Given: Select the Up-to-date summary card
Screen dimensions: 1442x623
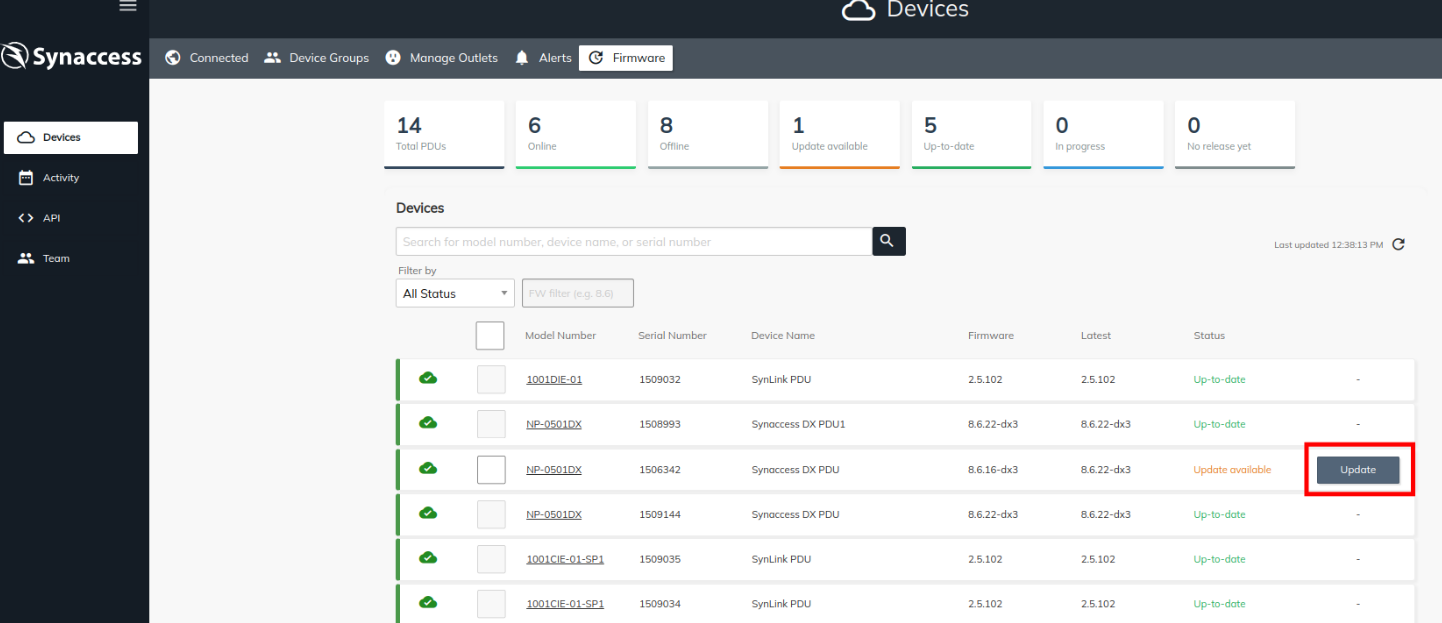Looking at the screenshot, I should [x=972, y=134].
